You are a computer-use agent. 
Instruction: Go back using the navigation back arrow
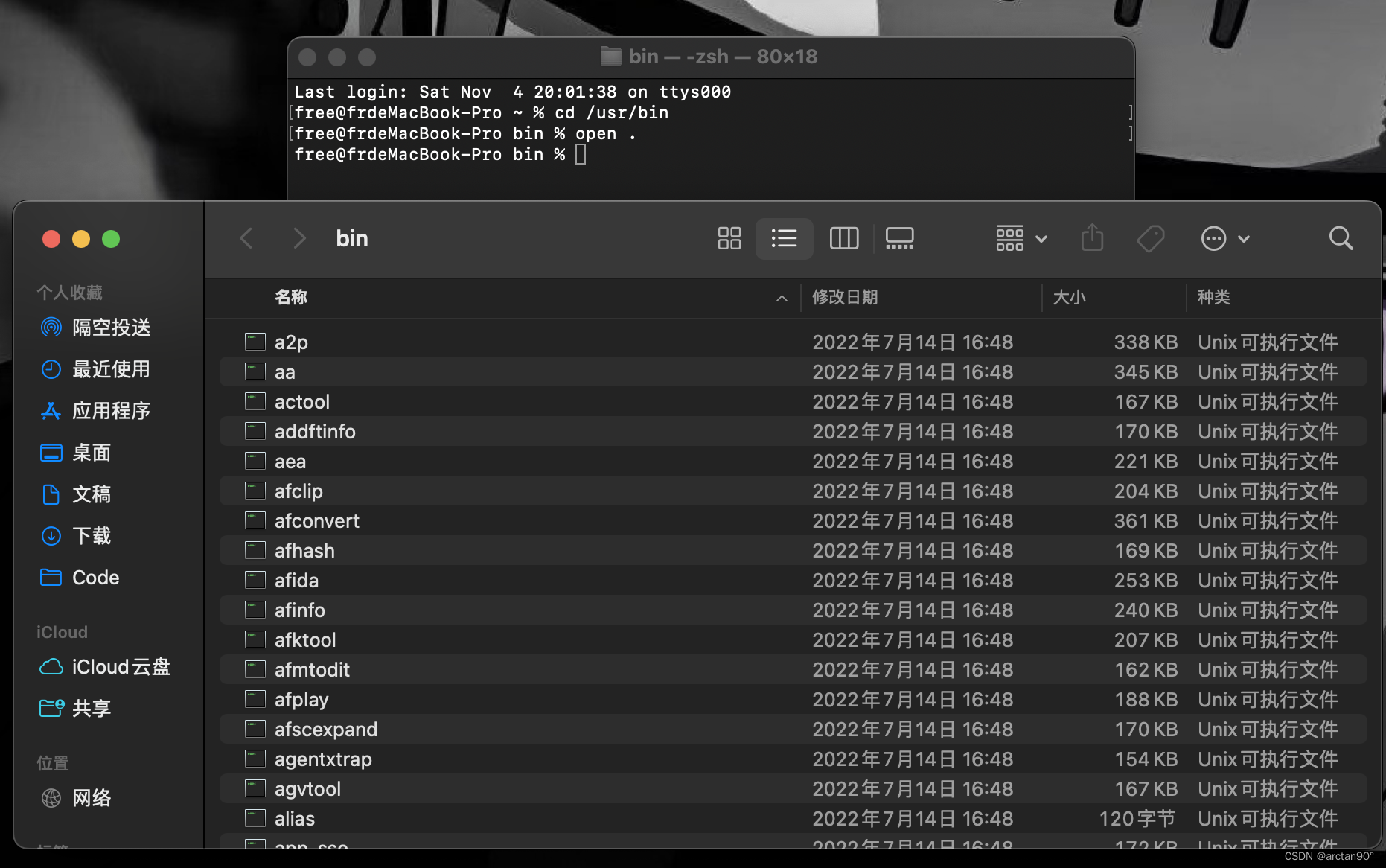(x=246, y=238)
